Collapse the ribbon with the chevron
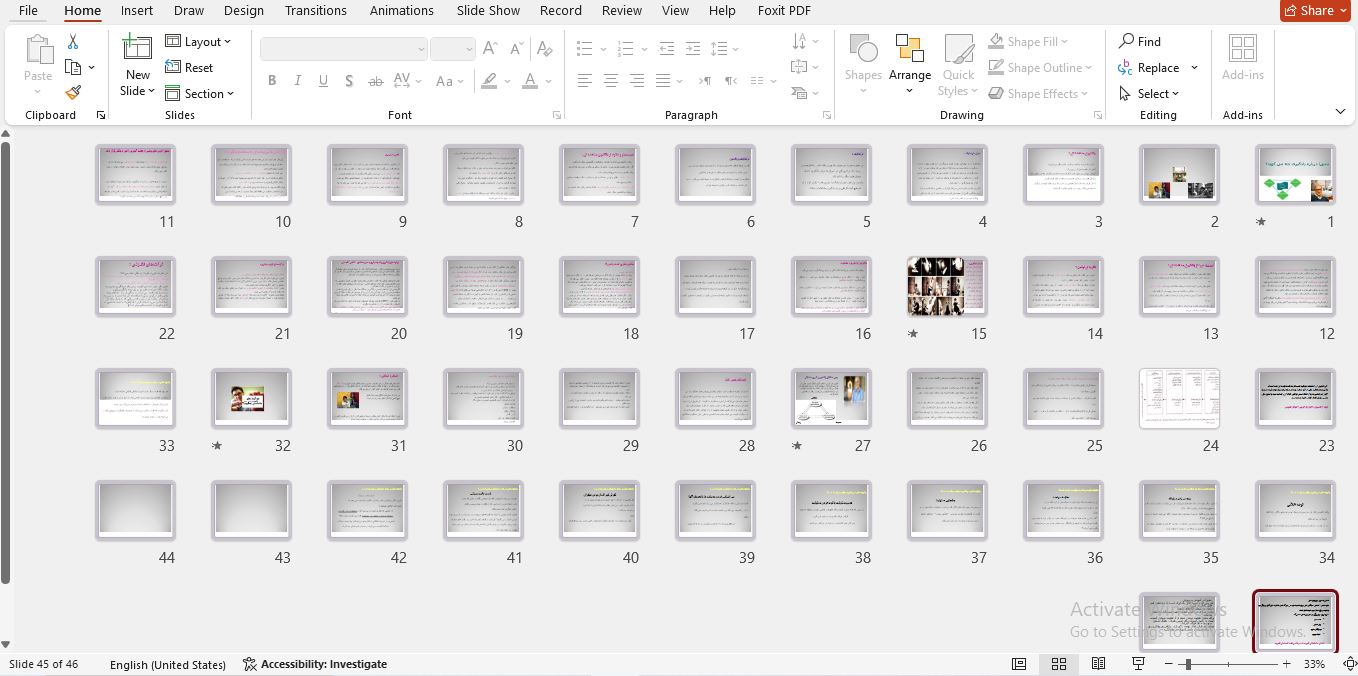Viewport: 1358px width, 676px height. (x=1340, y=111)
